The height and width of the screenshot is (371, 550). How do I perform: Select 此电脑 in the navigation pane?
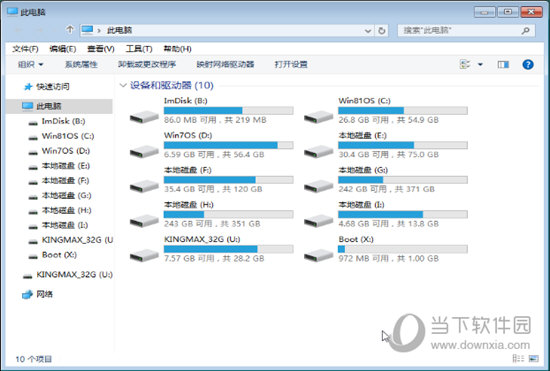click(59, 106)
